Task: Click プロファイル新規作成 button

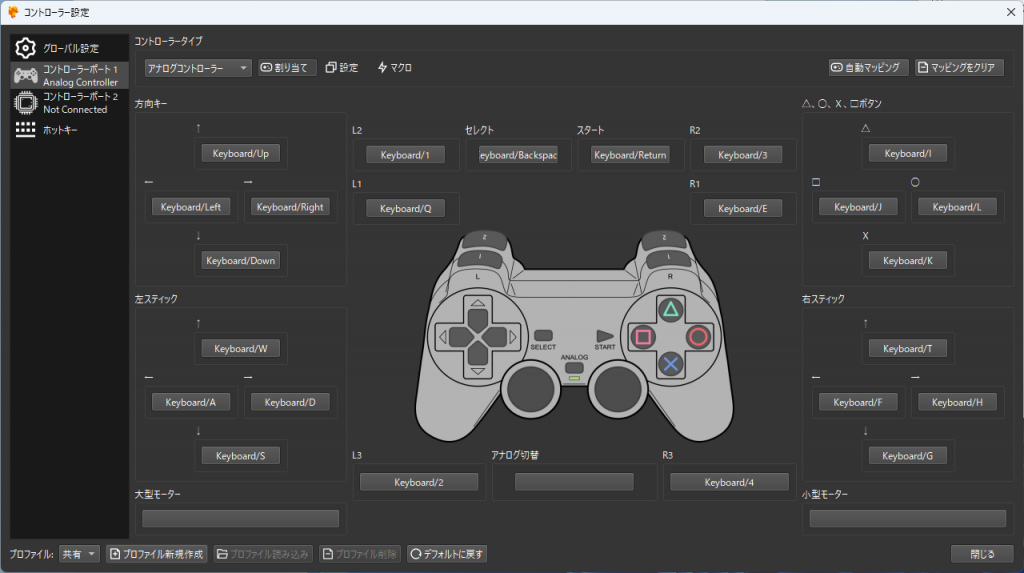Action: 157,554
